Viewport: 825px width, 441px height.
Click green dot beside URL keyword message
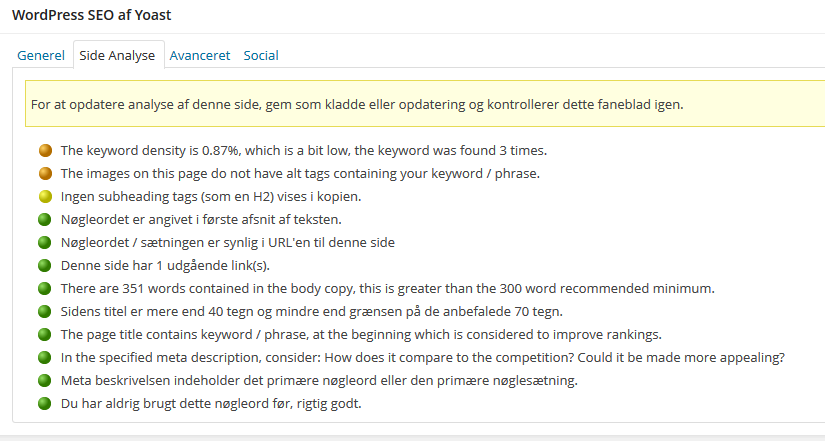[45, 243]
